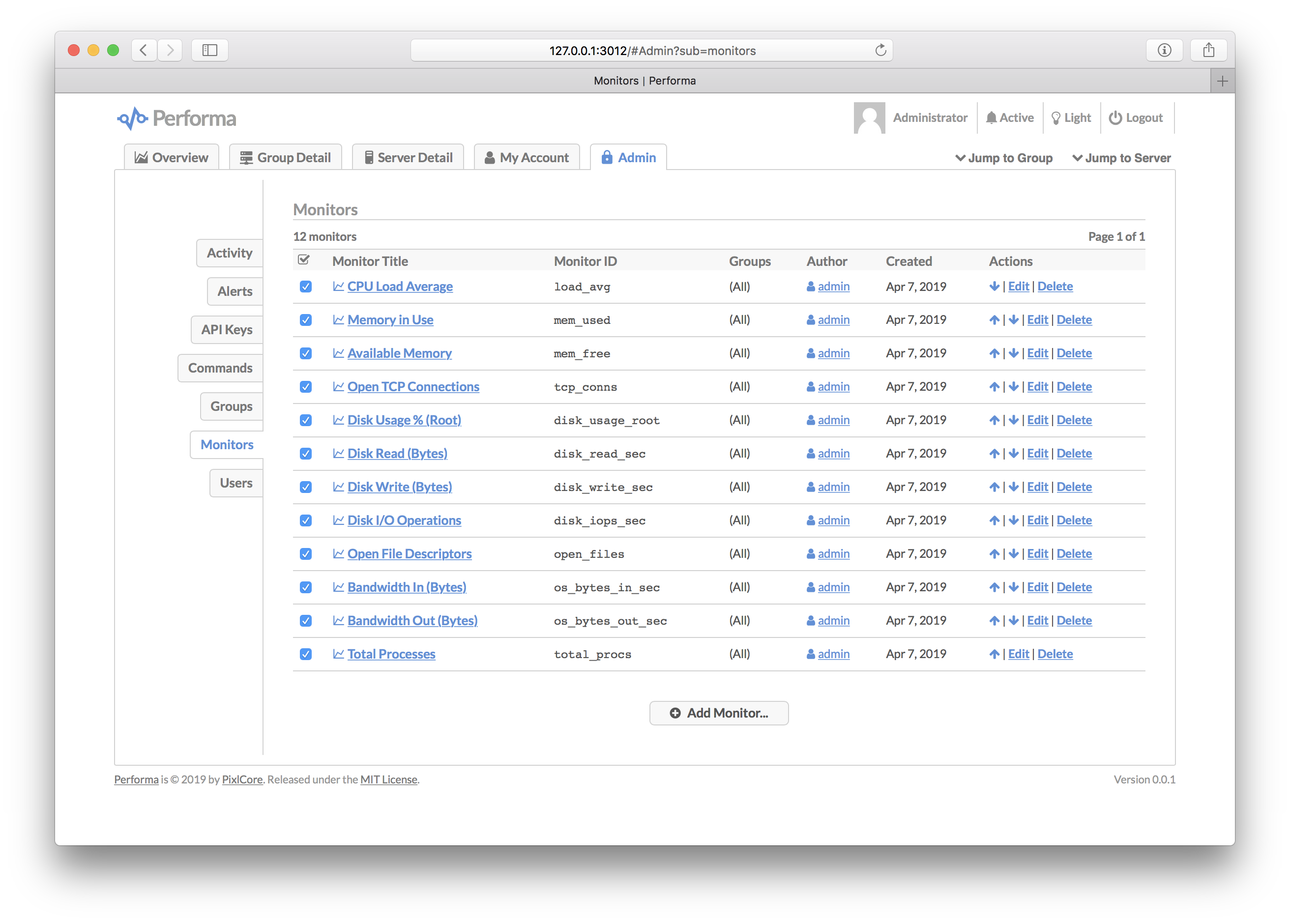The image size is (1290, 924).
Task: Move Total Processes up with arrow
Action: [x=994, y=655]
